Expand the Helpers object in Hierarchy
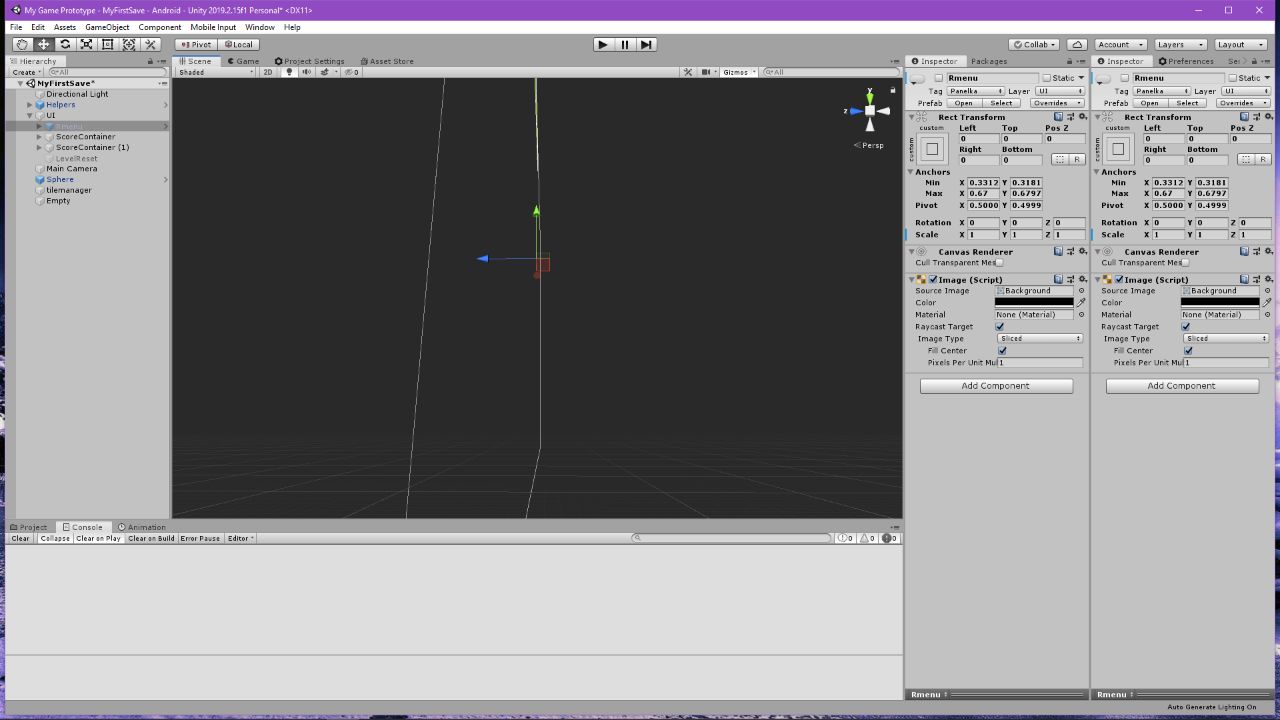 click(x=30, y=104)
